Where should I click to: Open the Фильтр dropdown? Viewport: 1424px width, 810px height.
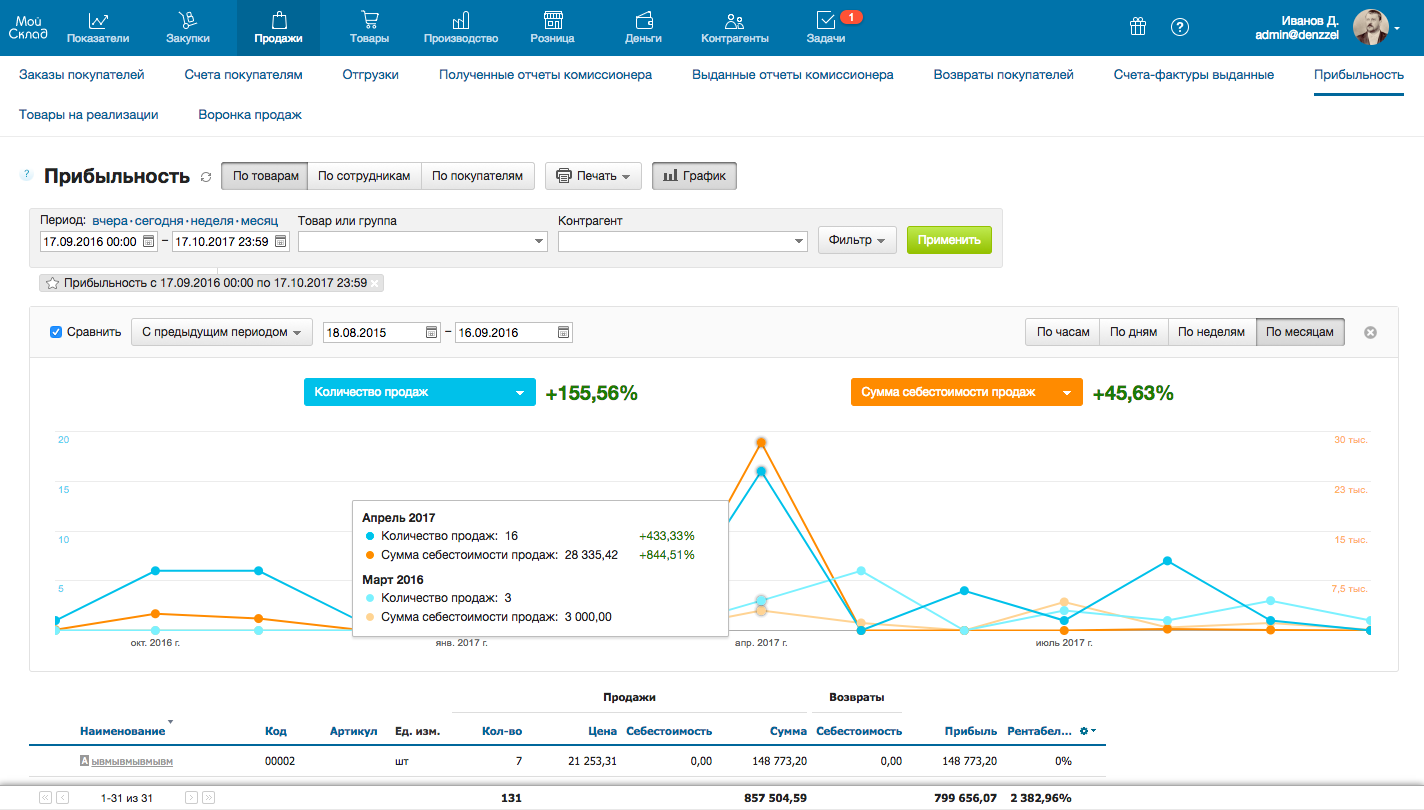[857, 240]
